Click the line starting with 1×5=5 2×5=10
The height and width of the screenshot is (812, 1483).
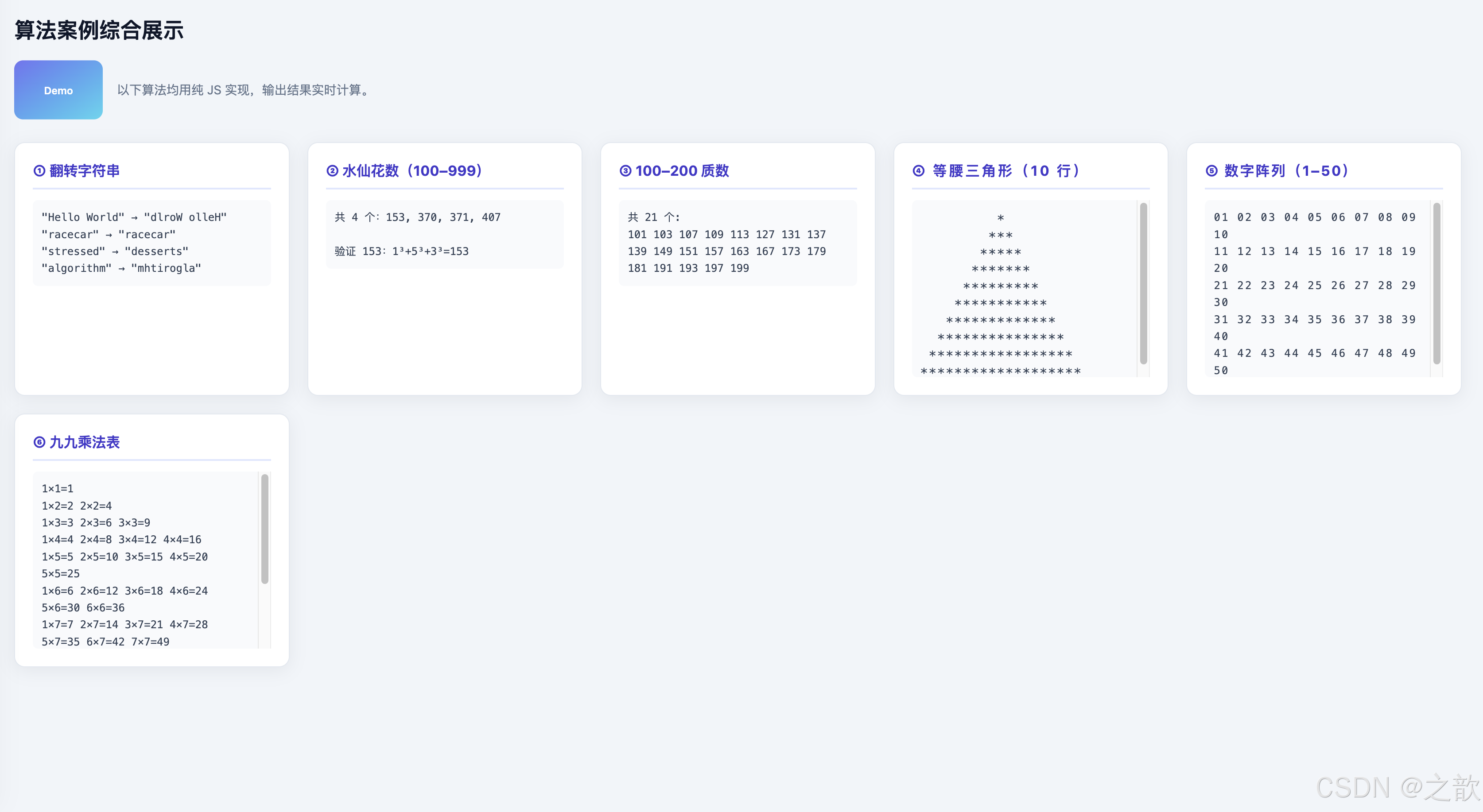(125, 557)
